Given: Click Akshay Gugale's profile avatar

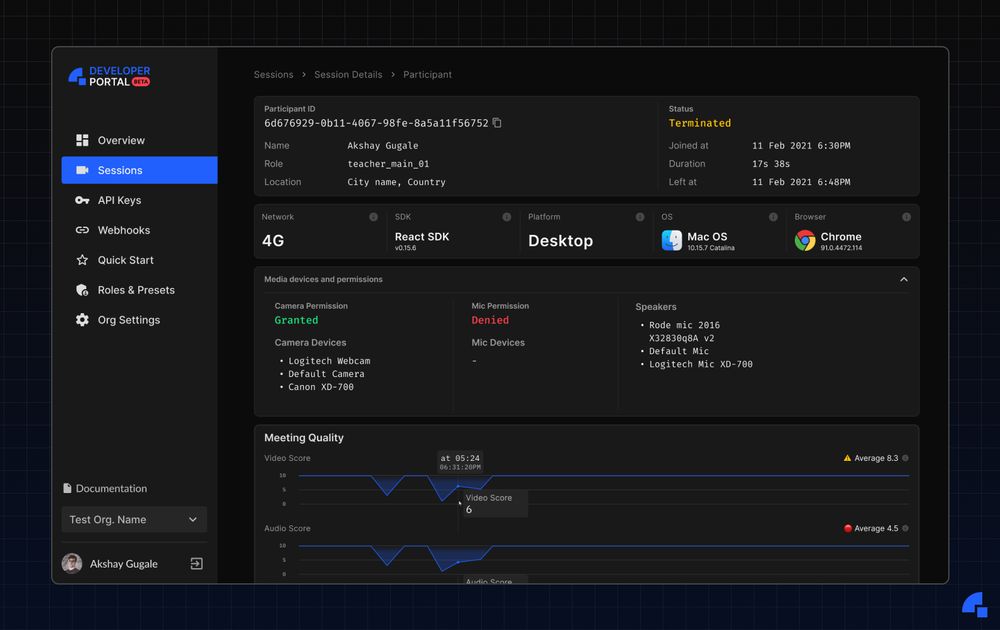Looking at the screenshot, I should [71, 563].
